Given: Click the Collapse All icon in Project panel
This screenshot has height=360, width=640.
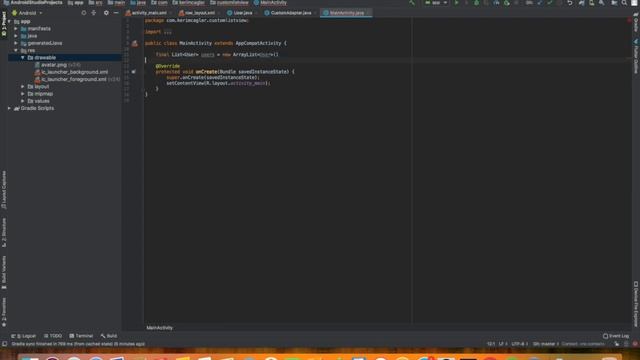Looking at the screenshot, I should pyautogui.click(x=94, y=13).
